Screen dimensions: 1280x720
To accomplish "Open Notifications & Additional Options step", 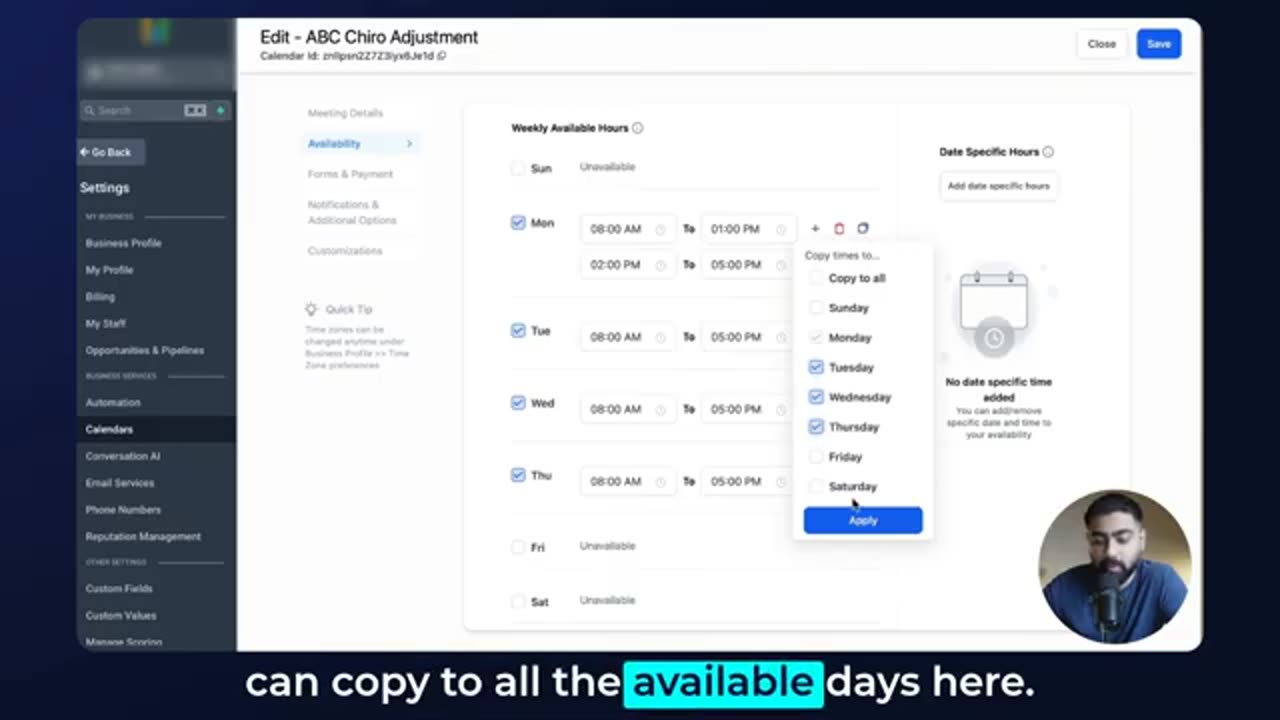I will tap(352, 212).
